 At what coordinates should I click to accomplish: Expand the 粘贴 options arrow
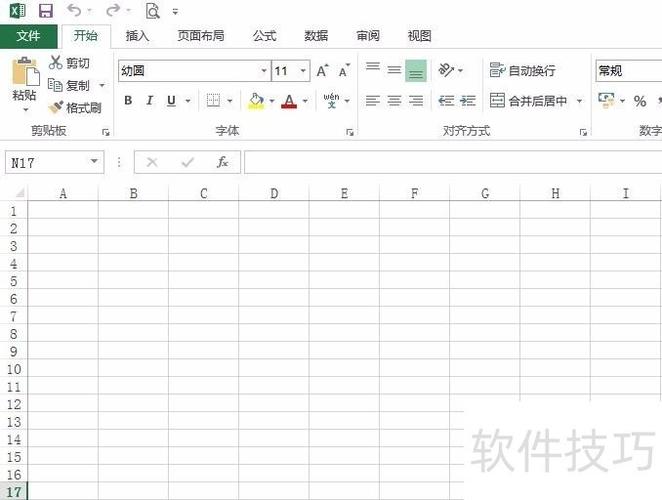[25, 110]
